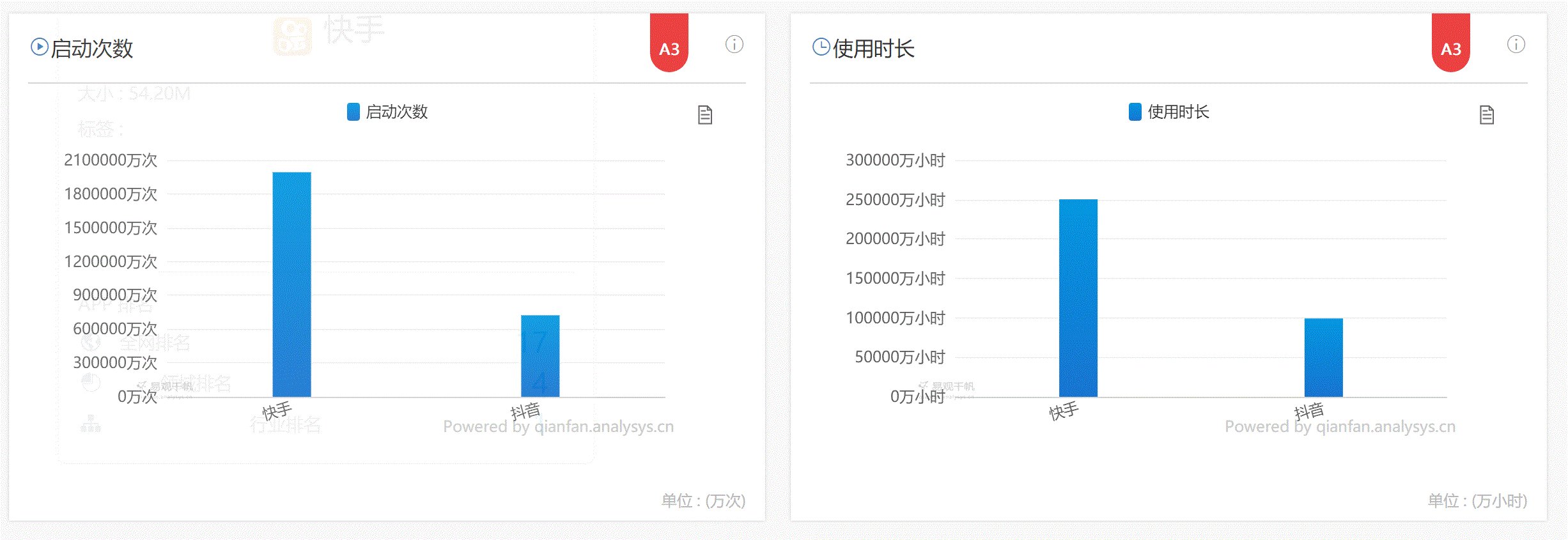
Task: Open data view icon in 使用时长 chart
Action: pos(1486,115)
